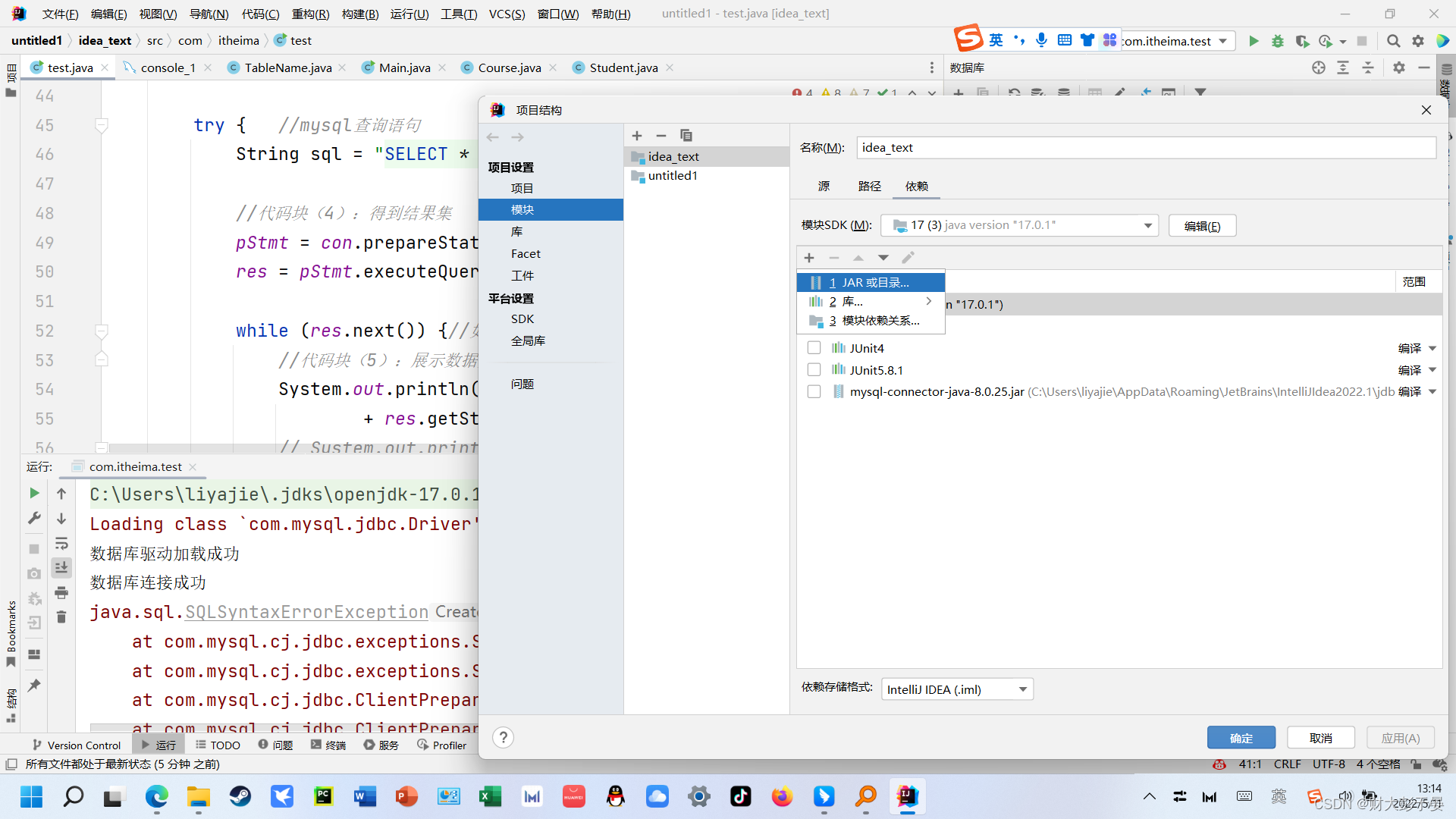
Task: Click the Search Everywhere magnifier icon
Action: [1393, 41]
